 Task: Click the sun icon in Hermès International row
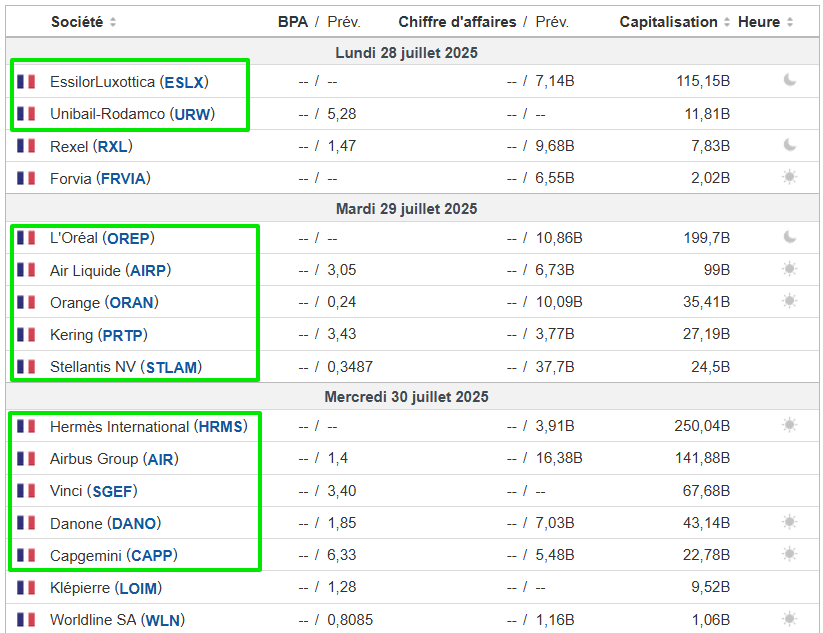tap(790, 426)
